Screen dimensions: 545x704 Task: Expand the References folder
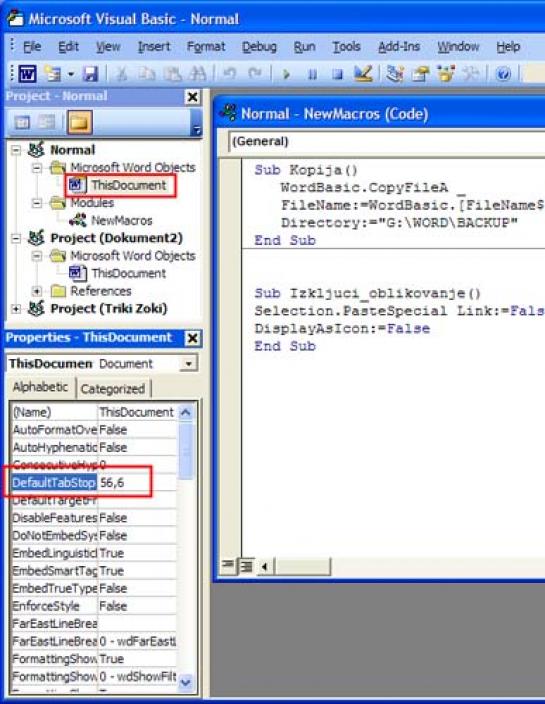37,291
